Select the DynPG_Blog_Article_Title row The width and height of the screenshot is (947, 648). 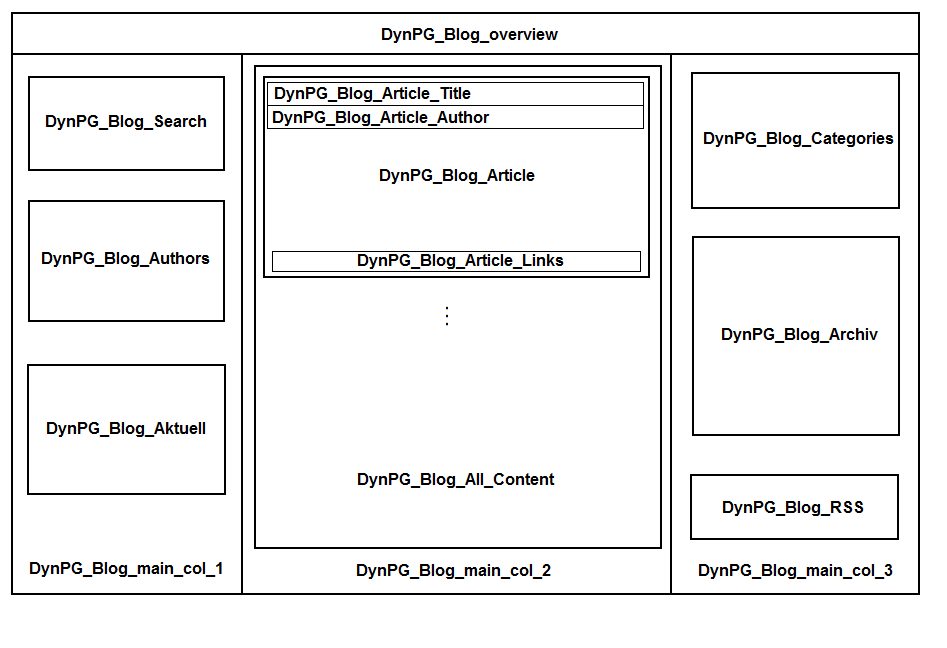tap(456, 94)
